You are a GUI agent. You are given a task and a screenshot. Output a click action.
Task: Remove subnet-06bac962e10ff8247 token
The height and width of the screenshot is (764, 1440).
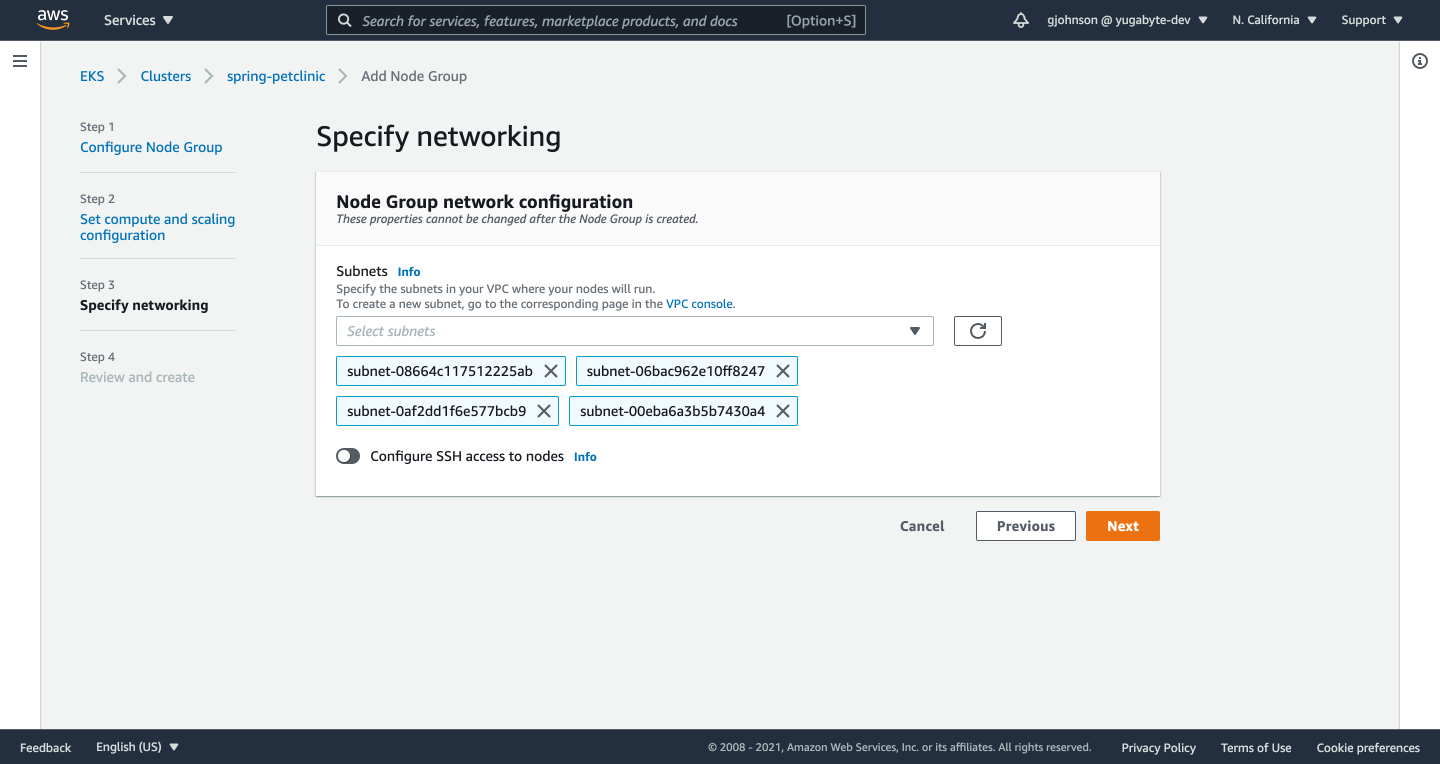click(783, 370)
